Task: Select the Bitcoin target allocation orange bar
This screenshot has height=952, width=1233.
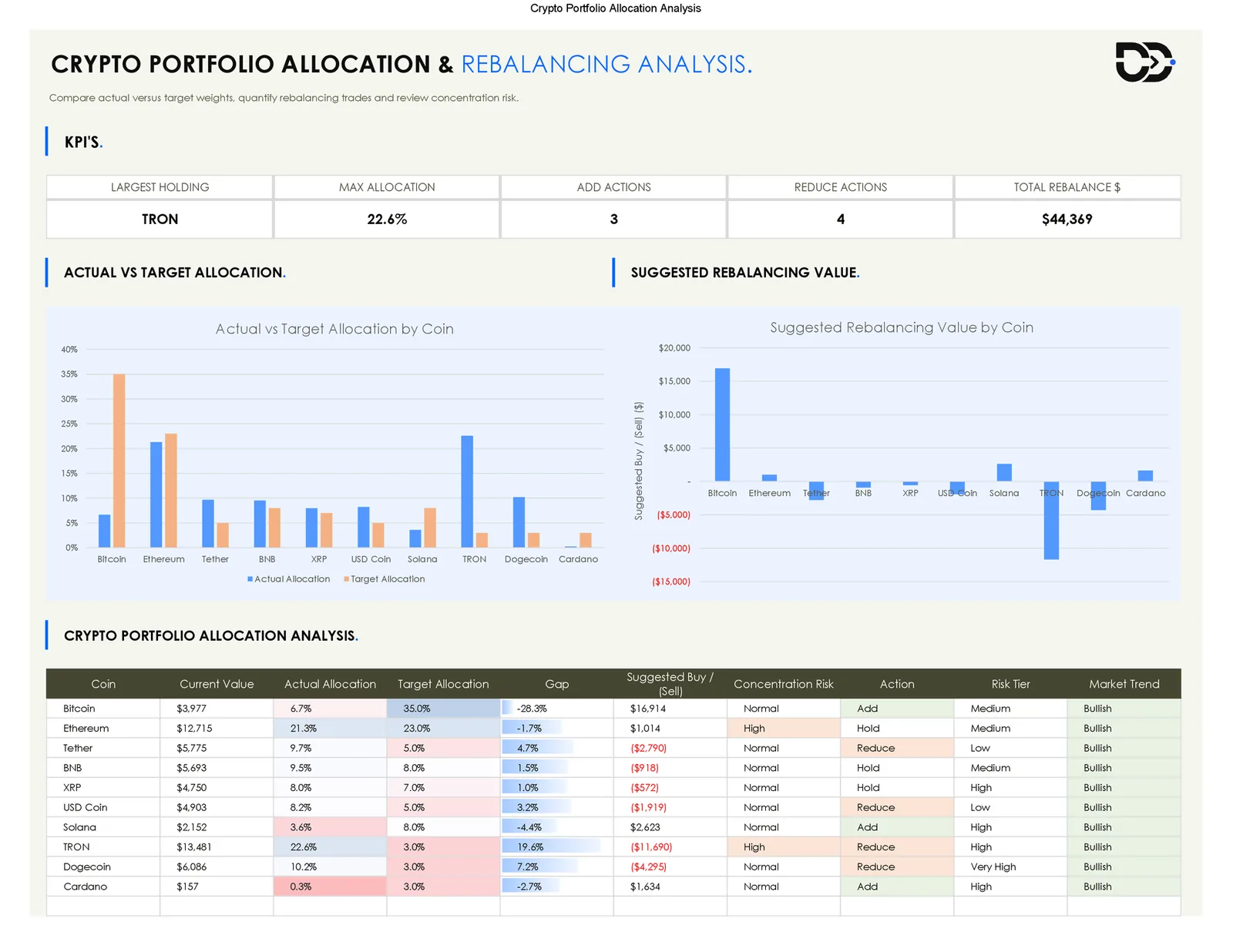Action: (119, 461)
